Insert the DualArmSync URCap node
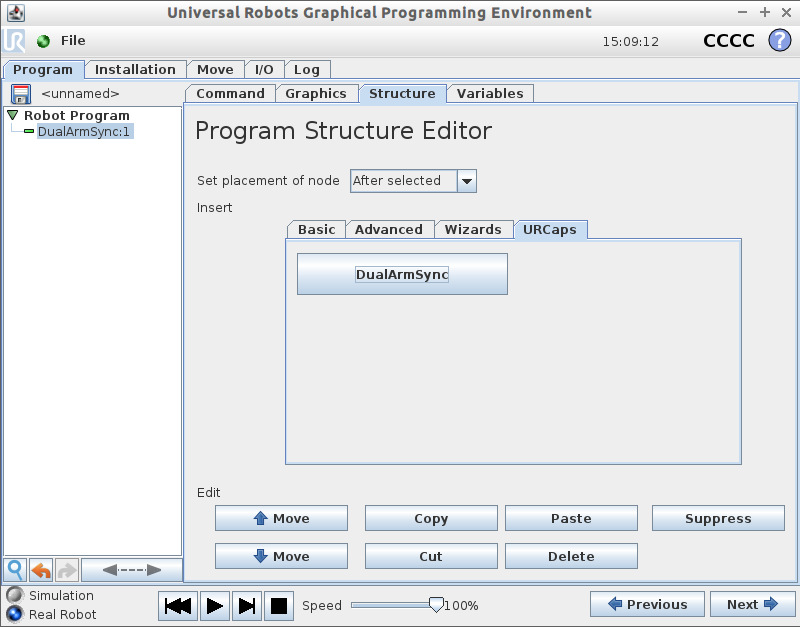800x627 pixels. (x=402, y=274)
